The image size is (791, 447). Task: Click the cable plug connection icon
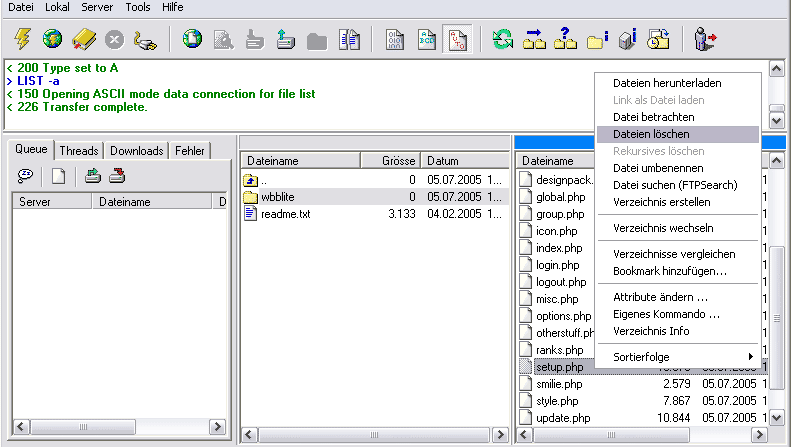click(x=145, y=40)
